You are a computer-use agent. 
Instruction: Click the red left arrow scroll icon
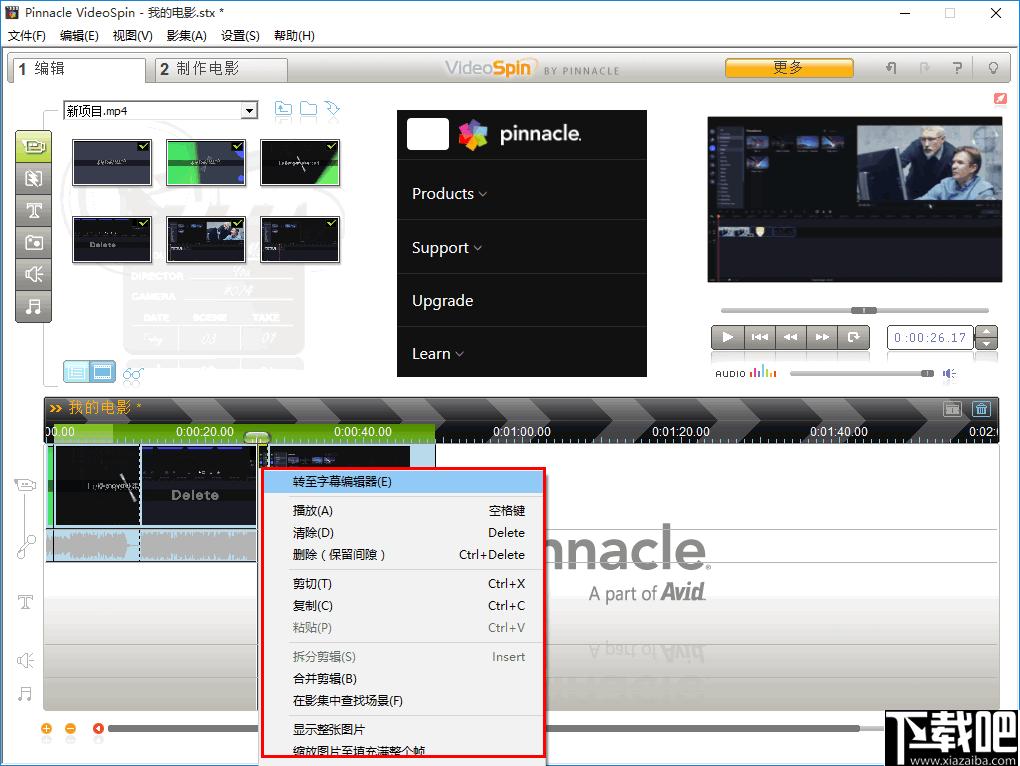click(x=98, y=728)
